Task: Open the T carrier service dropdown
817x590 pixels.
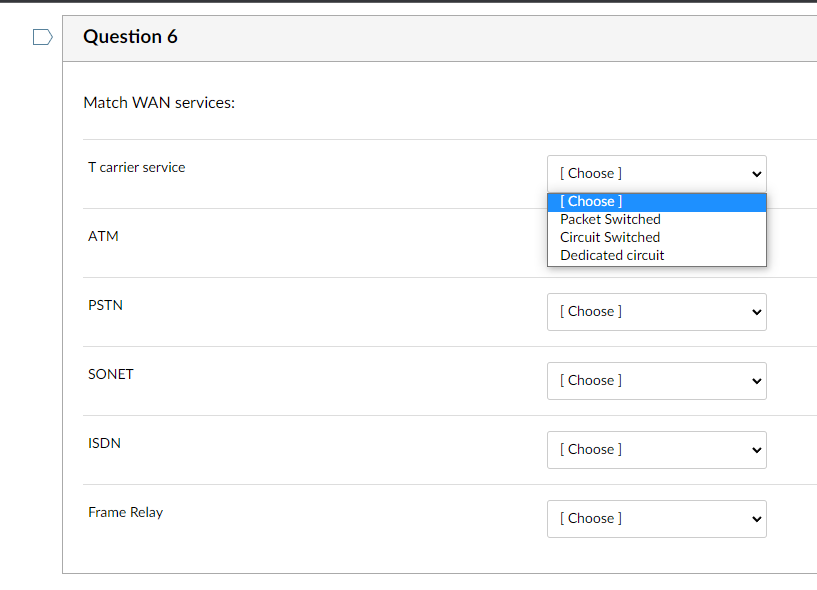Action: [657, 174]
